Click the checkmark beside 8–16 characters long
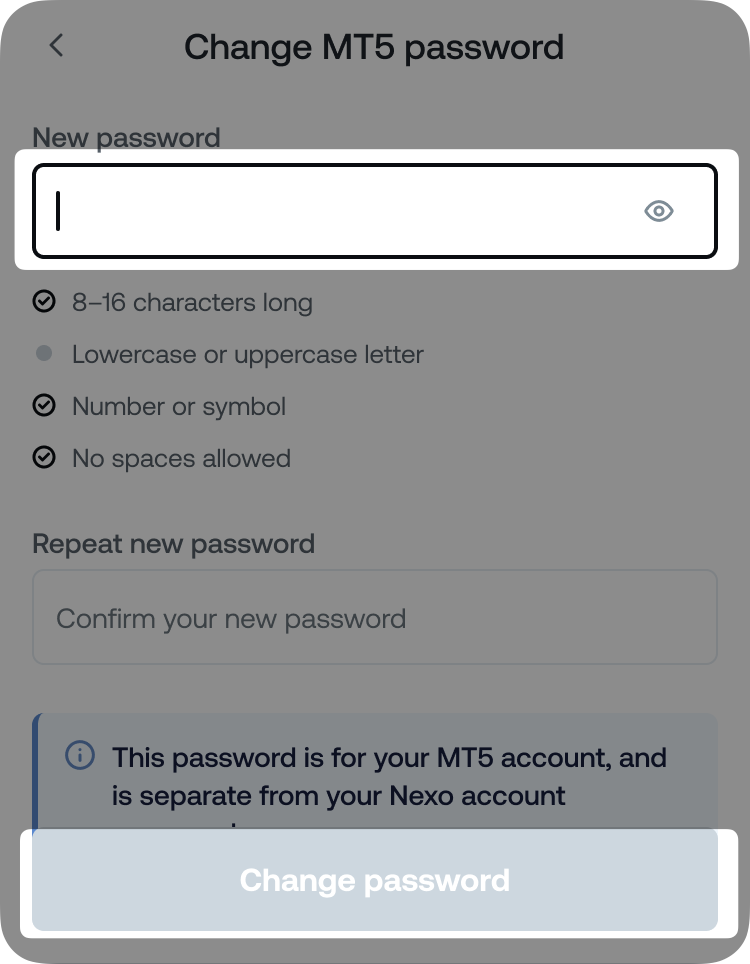This screenshot has height=964, width=750. (x=44, y=302)
